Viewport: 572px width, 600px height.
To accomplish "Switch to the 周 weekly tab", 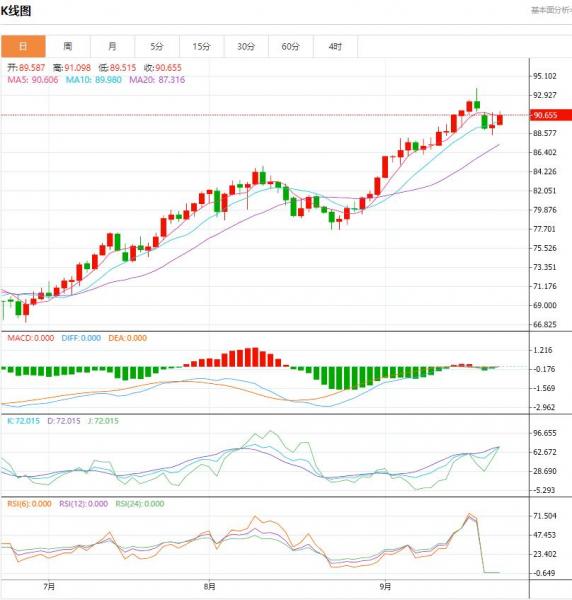I will [68, 47].
